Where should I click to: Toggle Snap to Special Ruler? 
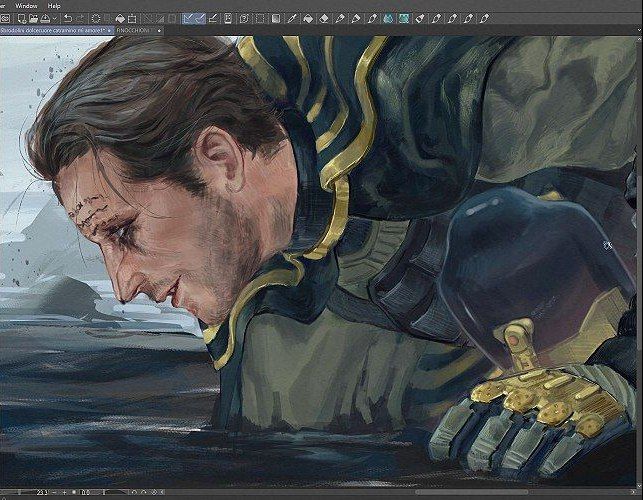pos(200,18)
